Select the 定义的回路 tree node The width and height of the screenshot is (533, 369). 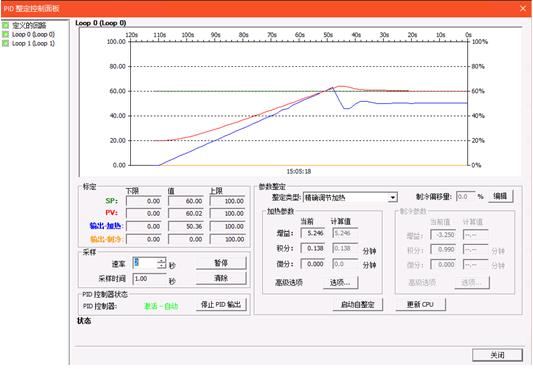click(29, 25)
